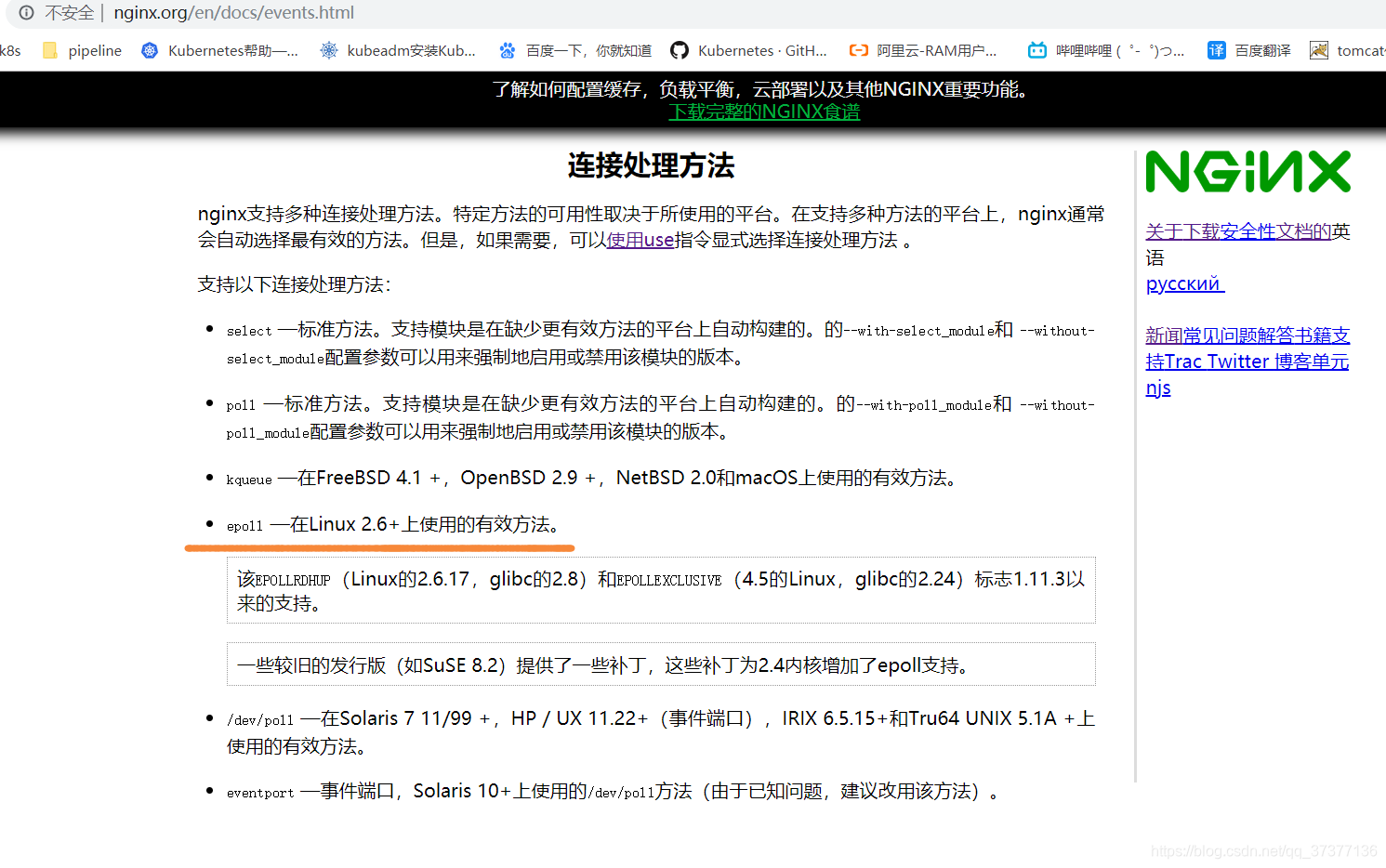Click the 连接处理方法 page heading
This screenshot has height=868, width=1386.
pos(651,165)
